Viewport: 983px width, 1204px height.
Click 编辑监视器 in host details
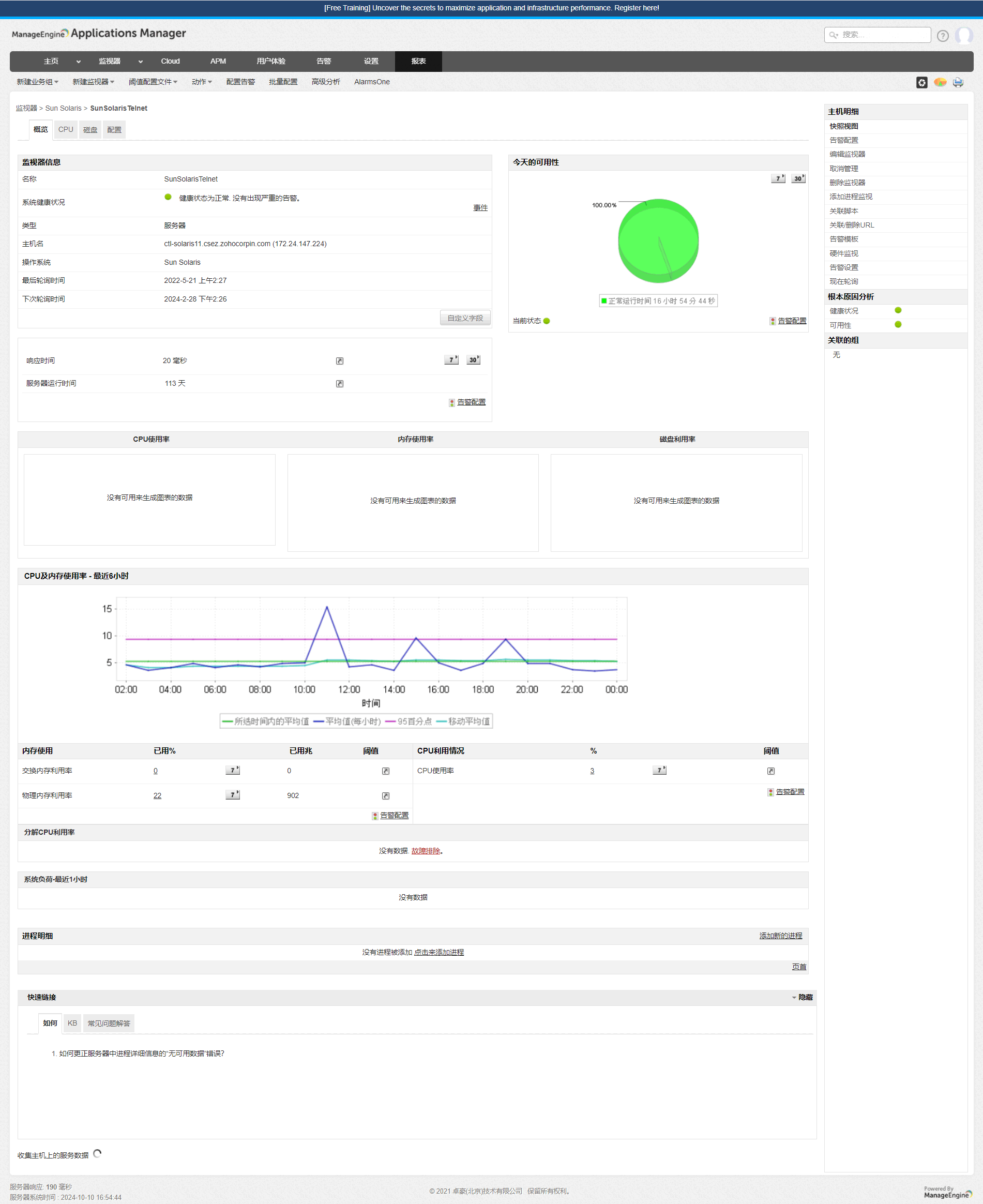pos(847,154)
